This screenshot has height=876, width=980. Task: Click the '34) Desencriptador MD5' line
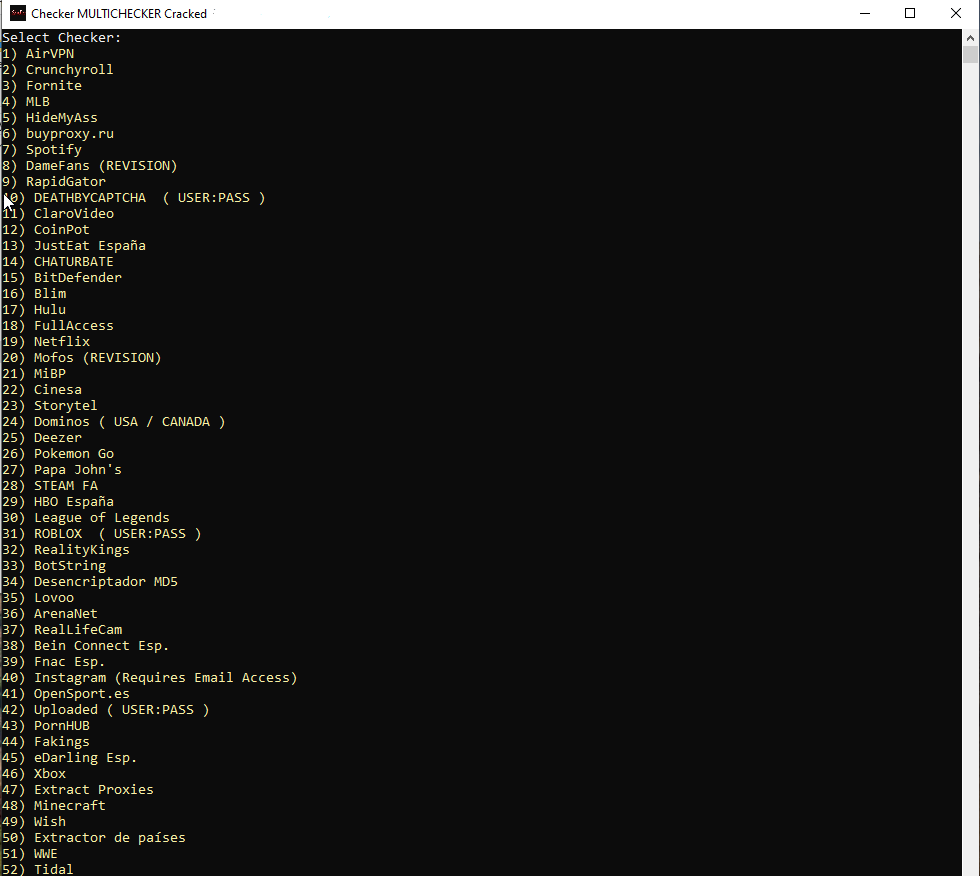click(x=90, y=582)
